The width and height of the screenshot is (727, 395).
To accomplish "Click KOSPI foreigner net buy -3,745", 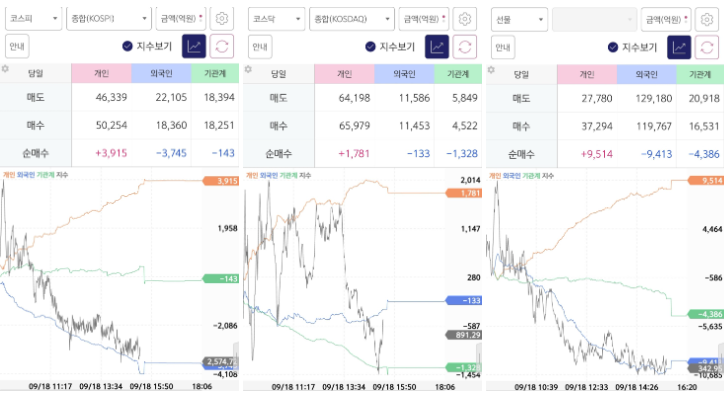I will pos(171,153).
